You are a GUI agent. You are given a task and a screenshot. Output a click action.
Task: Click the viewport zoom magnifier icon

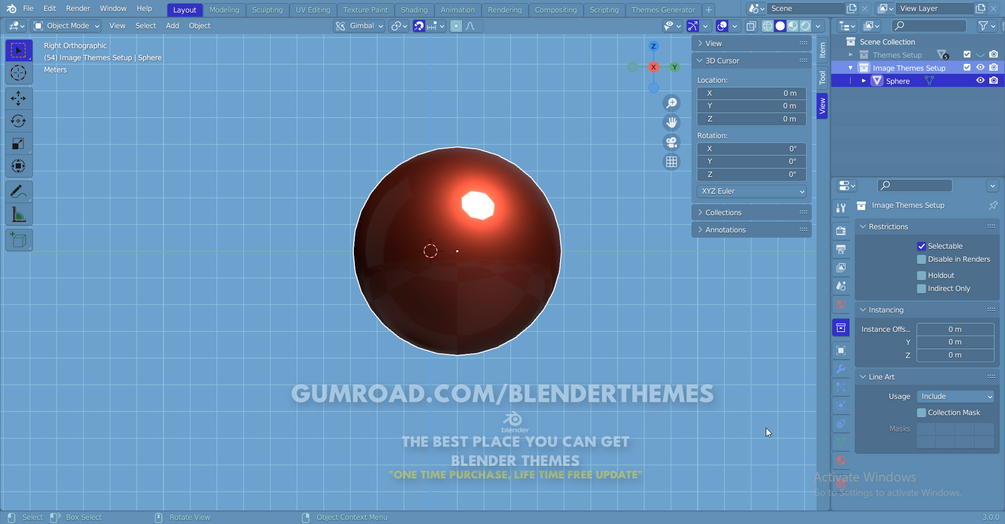(x=671, y=103)
